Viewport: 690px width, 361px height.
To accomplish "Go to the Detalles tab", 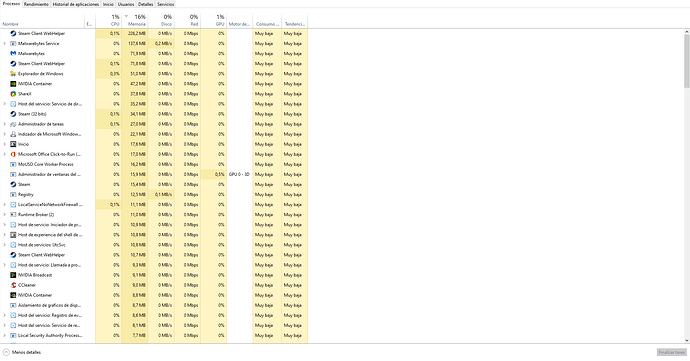I will point(146,4).
